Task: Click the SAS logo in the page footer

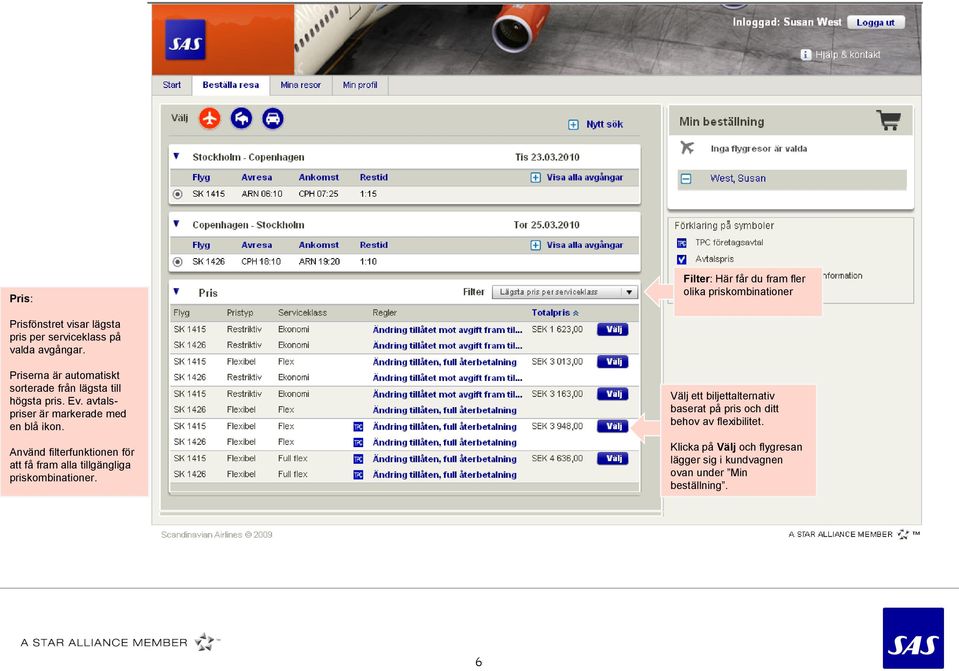Action: [x=913, y=638]
